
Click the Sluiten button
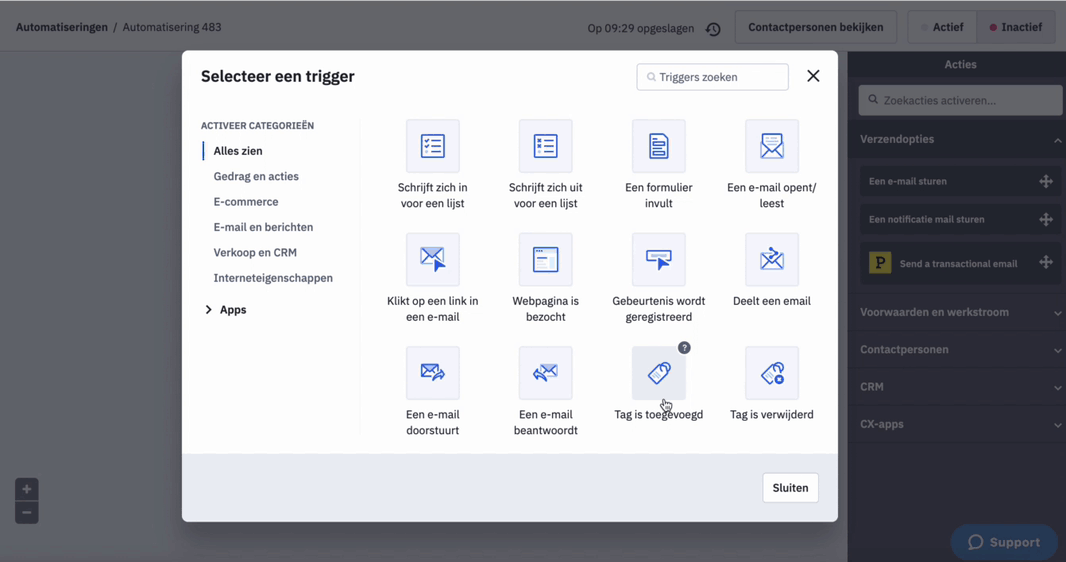pos(790,488)
